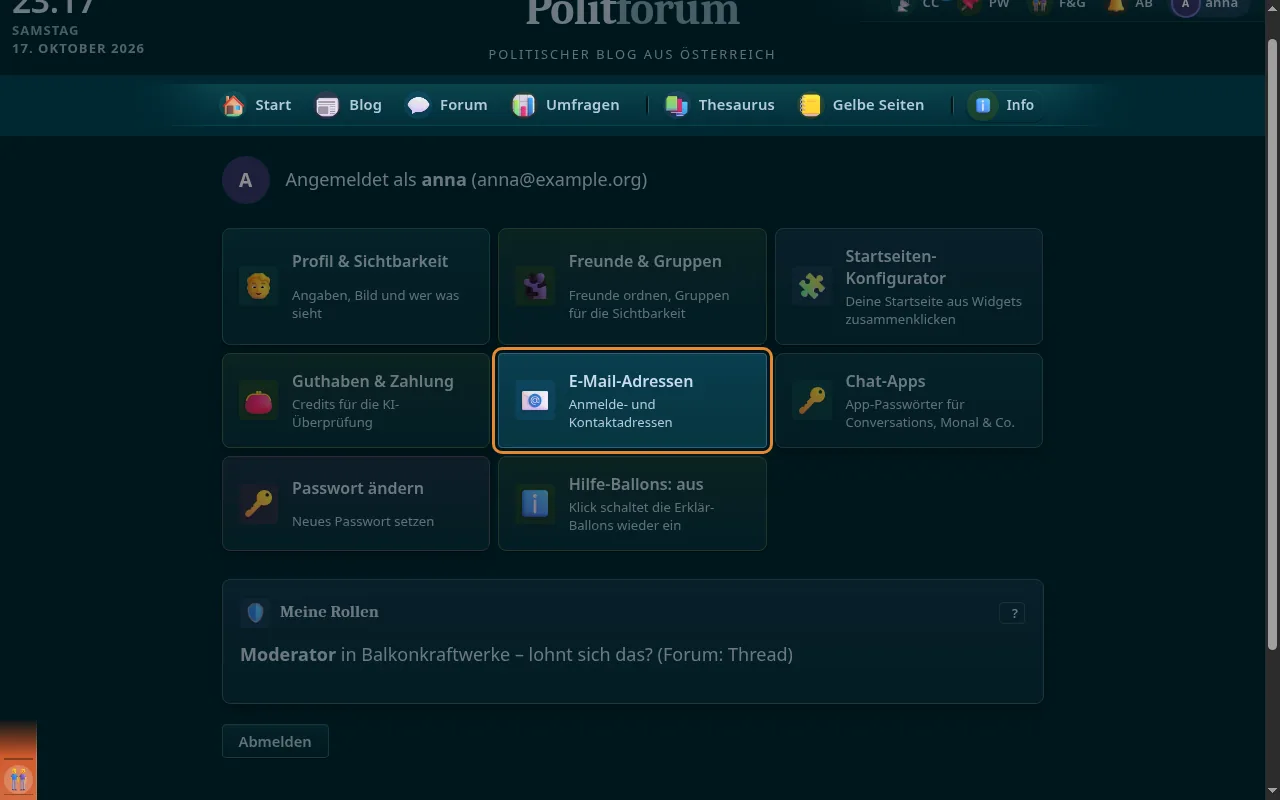Open Forum speech bubble icon
Screen dimensions: 1280x800
(418, 105)
